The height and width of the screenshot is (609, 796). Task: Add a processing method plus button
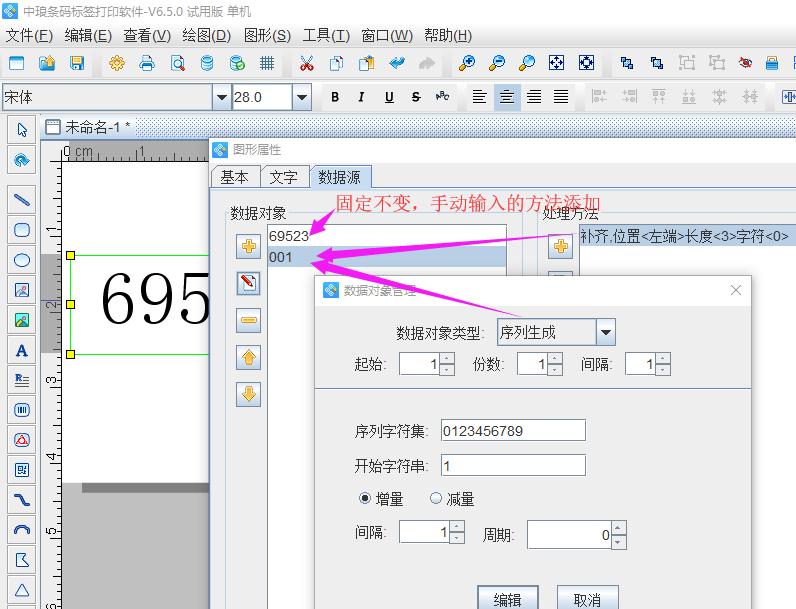560,247
